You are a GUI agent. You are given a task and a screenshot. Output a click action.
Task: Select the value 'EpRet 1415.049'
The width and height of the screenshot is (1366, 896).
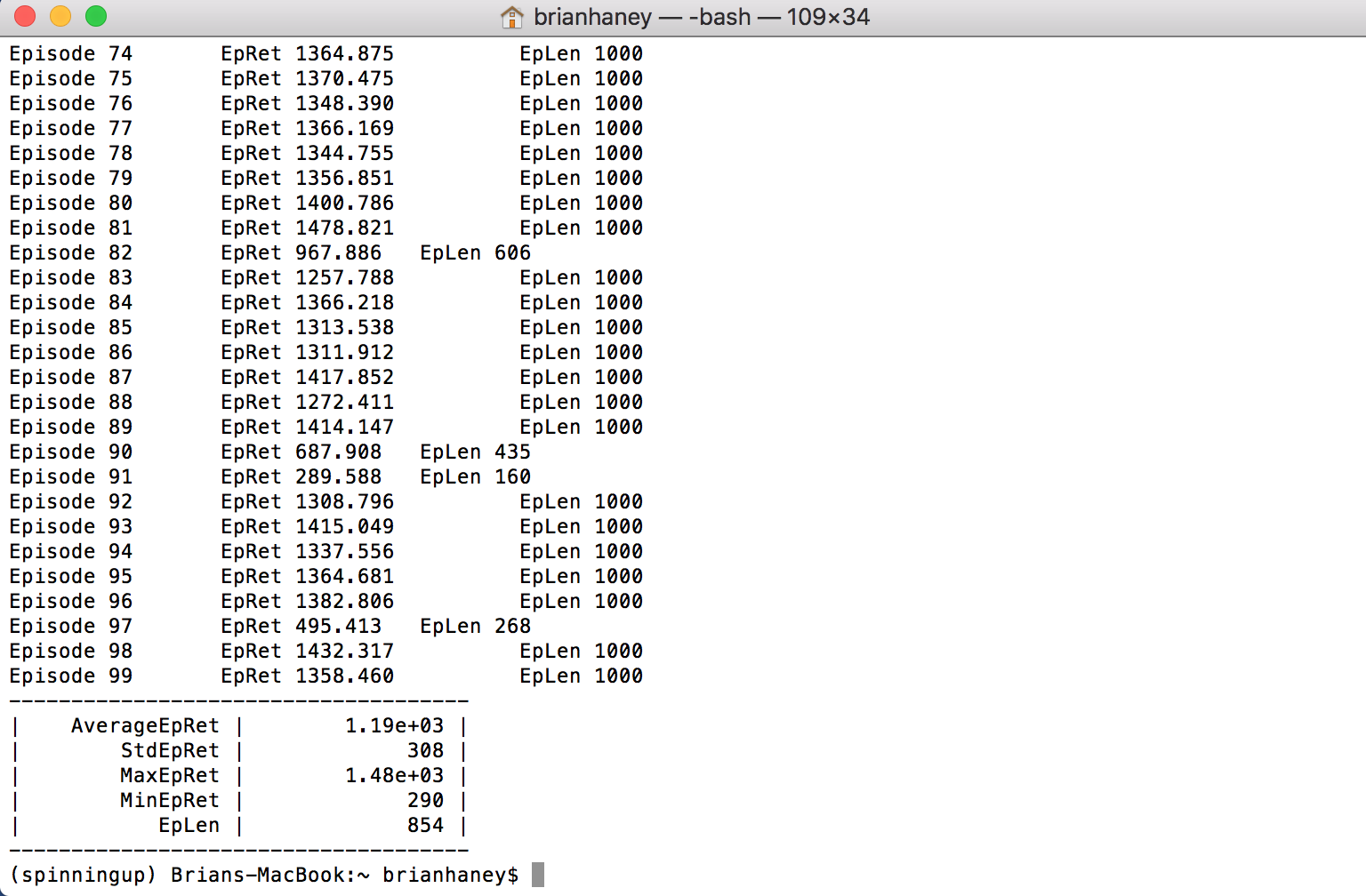(308, 526)
